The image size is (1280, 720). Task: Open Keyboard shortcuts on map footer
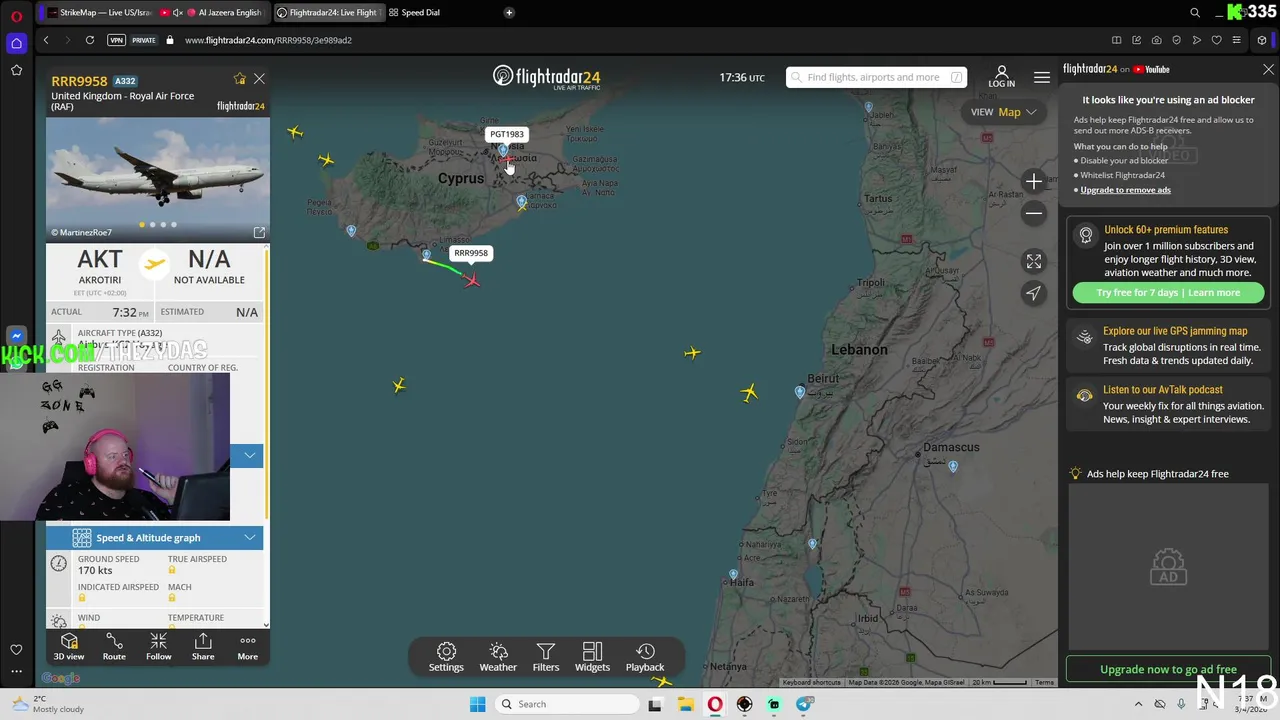click(811, 682)
